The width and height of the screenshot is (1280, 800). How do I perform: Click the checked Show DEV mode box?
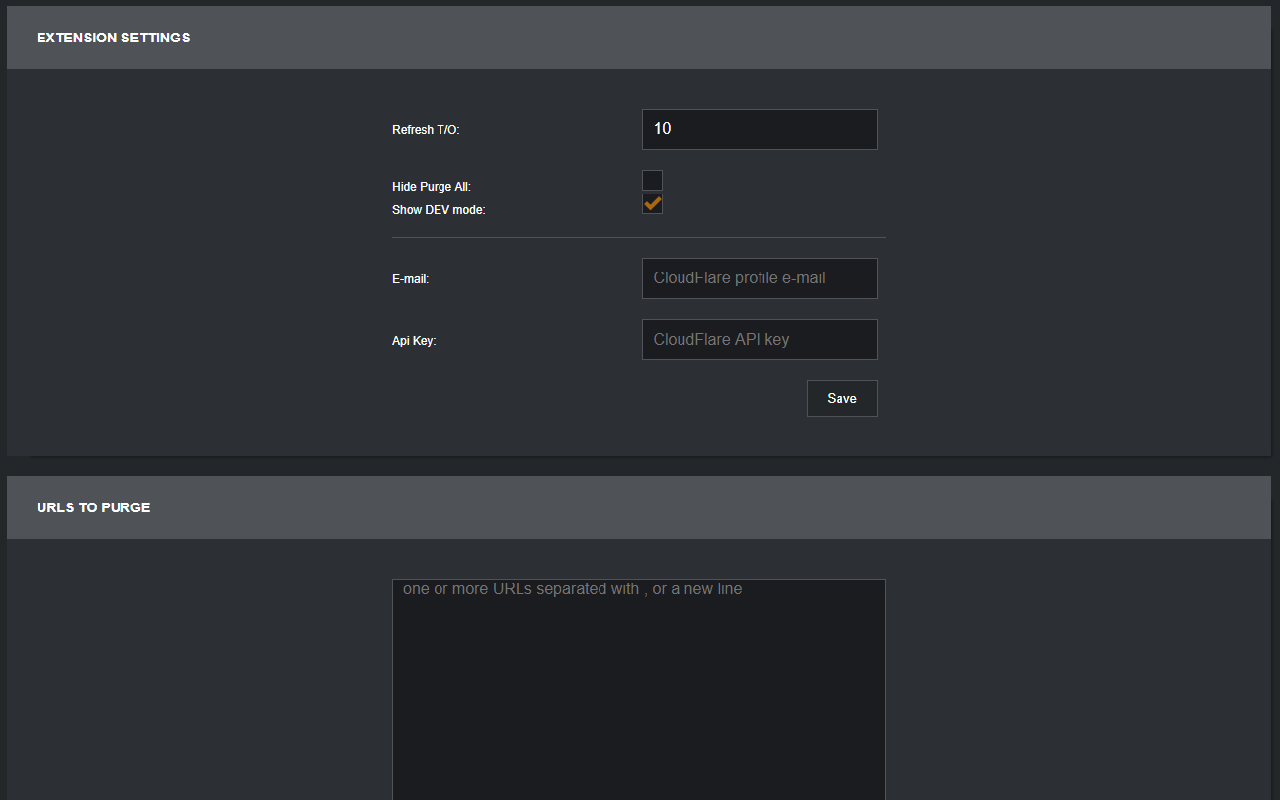(652, 203)
